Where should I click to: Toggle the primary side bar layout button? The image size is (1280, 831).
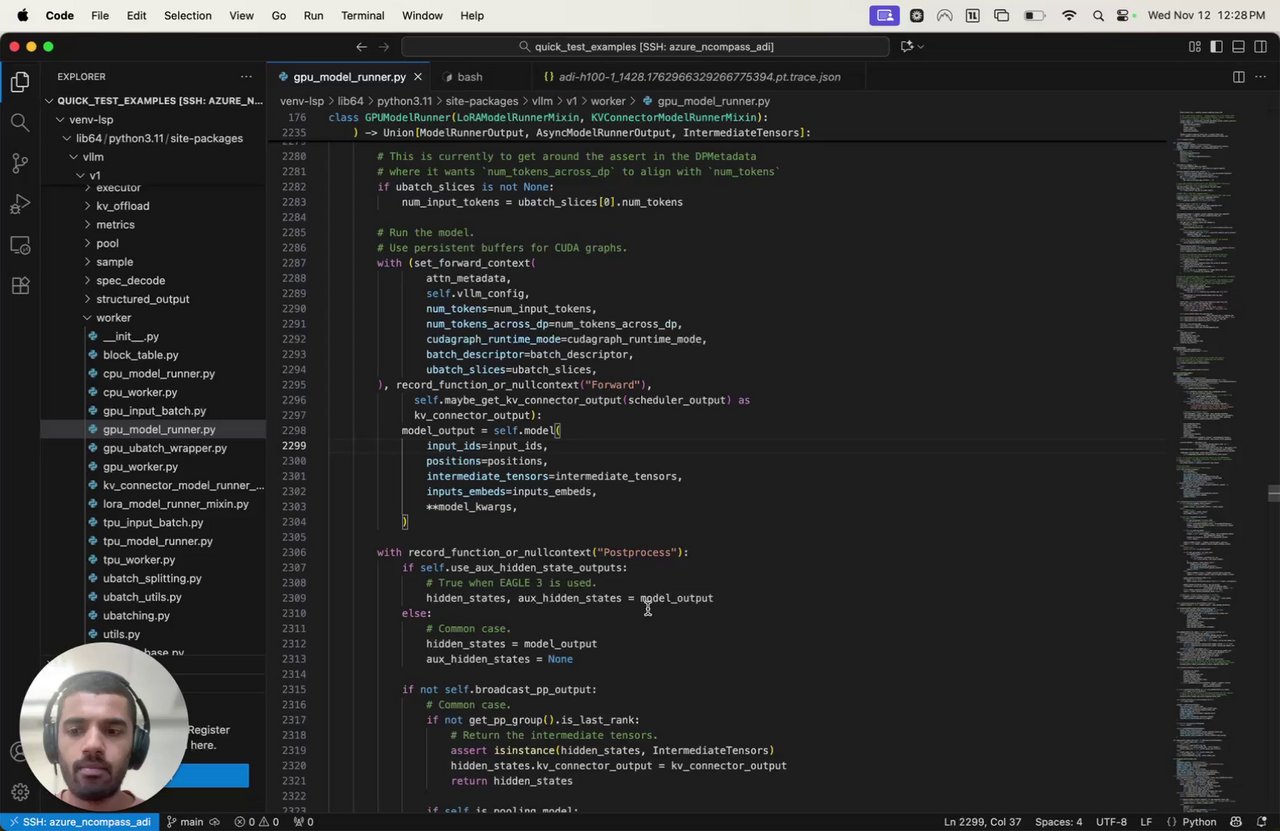coord(1216,47)
